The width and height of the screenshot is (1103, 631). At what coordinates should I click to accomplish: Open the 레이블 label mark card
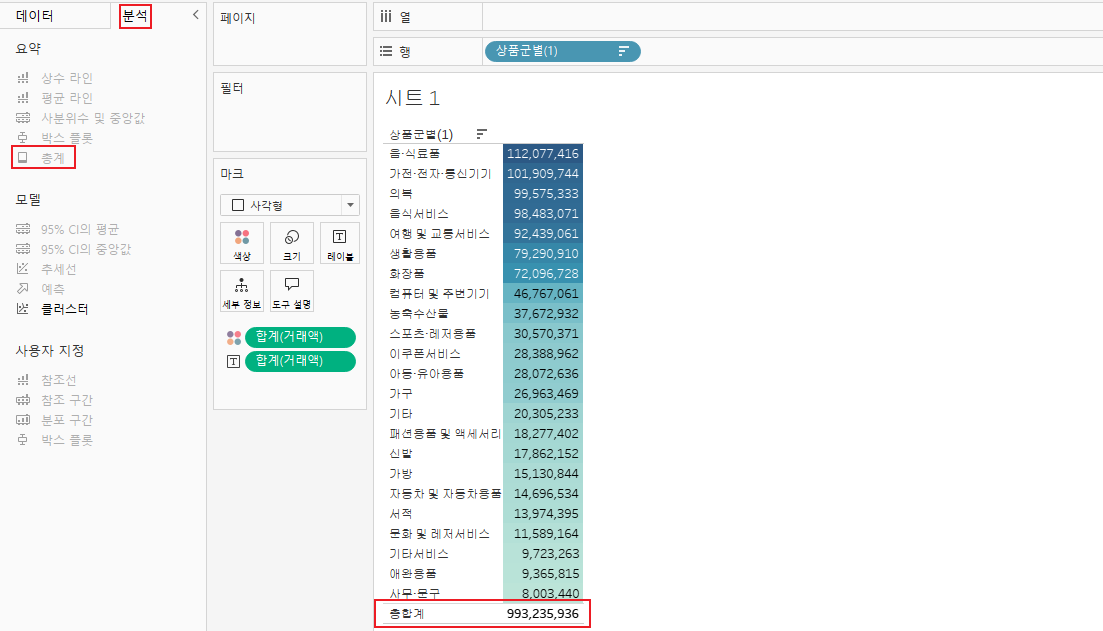[340, 243]
